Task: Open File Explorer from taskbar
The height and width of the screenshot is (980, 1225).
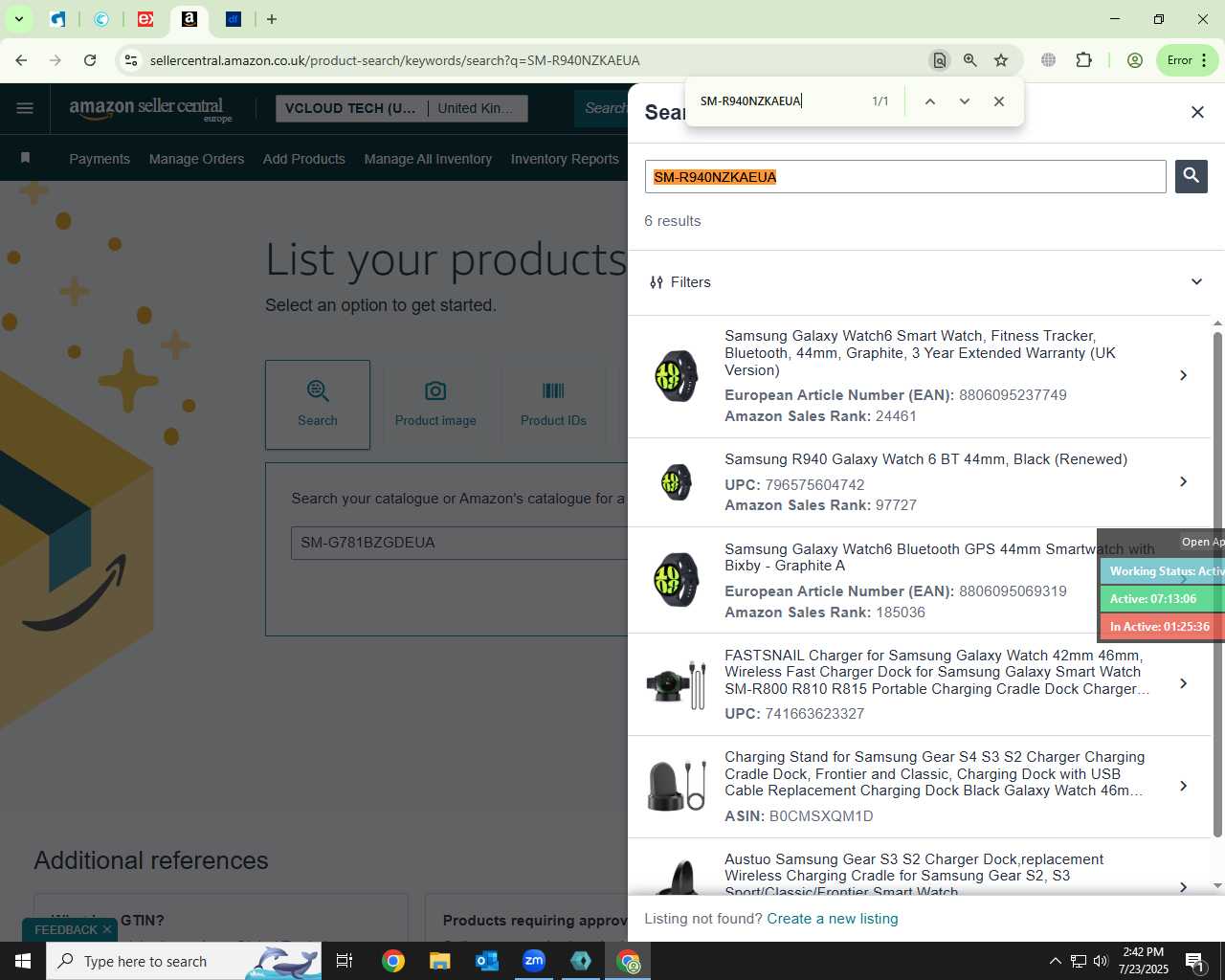Action: (x=439, y=961)
